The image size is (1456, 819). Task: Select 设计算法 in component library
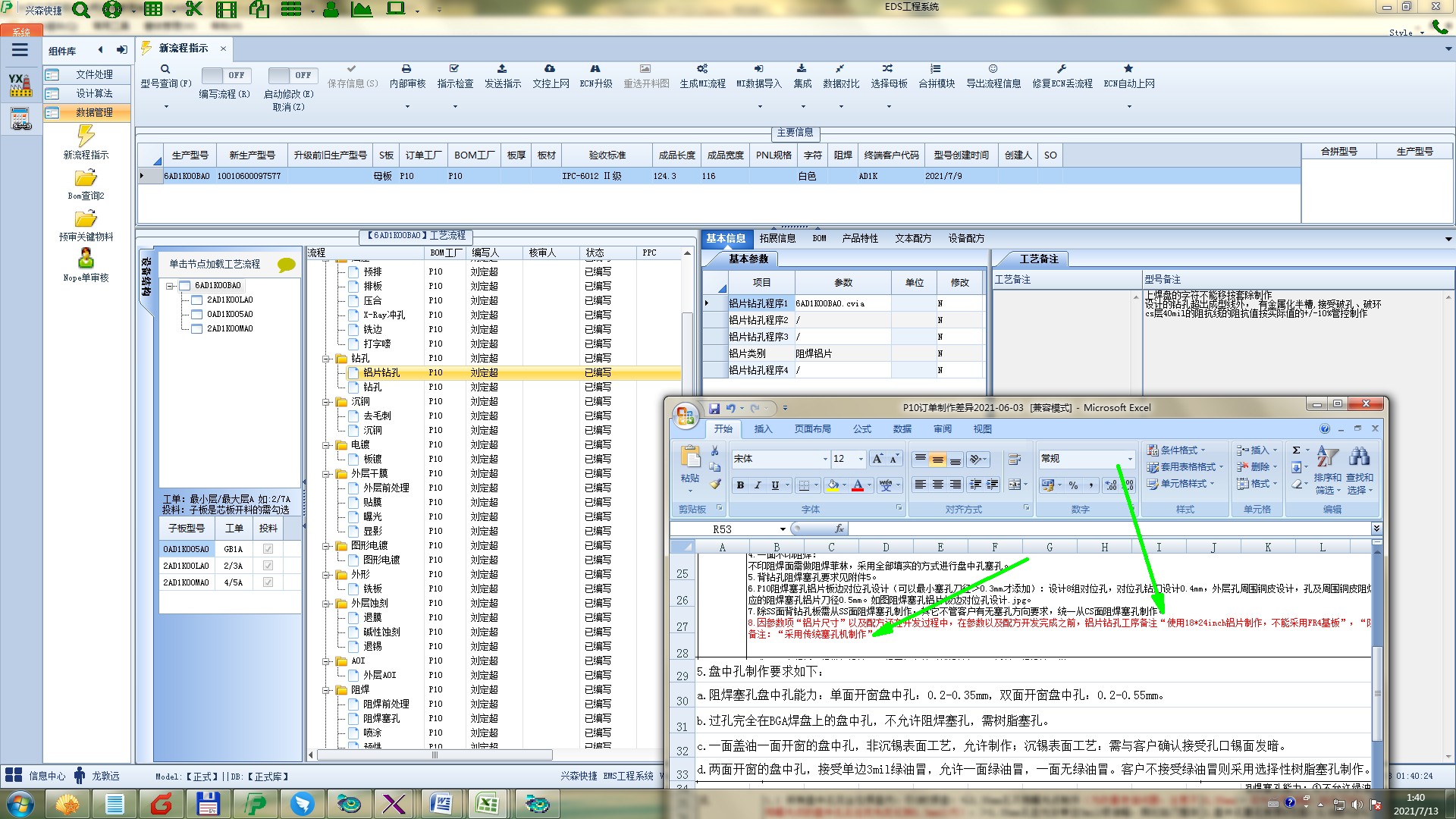click(x=94, y=93)
